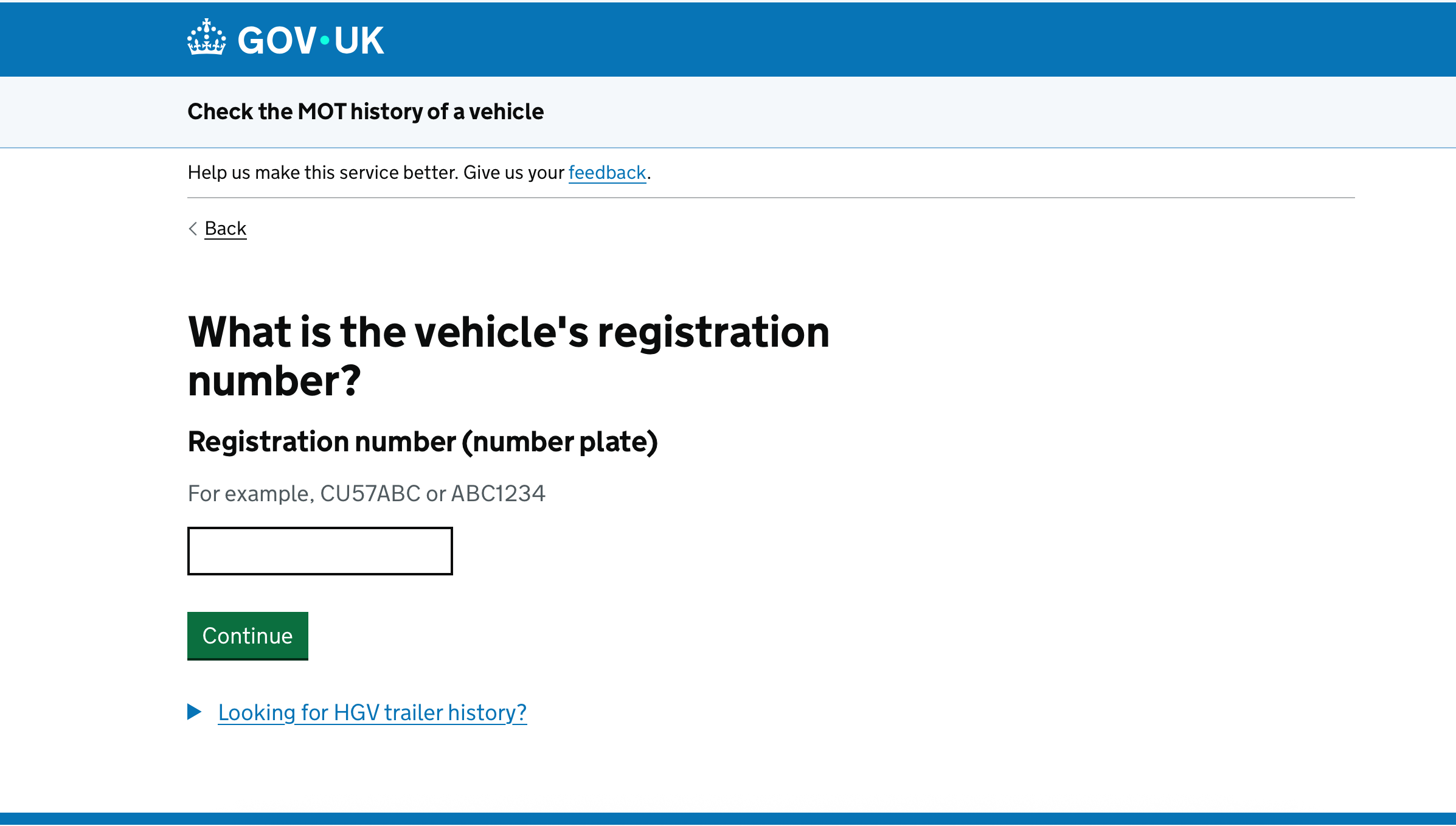The image size is (1456, 826).
Task: Open 'Looking for HGV trailer history?' details
Action: 372,712
